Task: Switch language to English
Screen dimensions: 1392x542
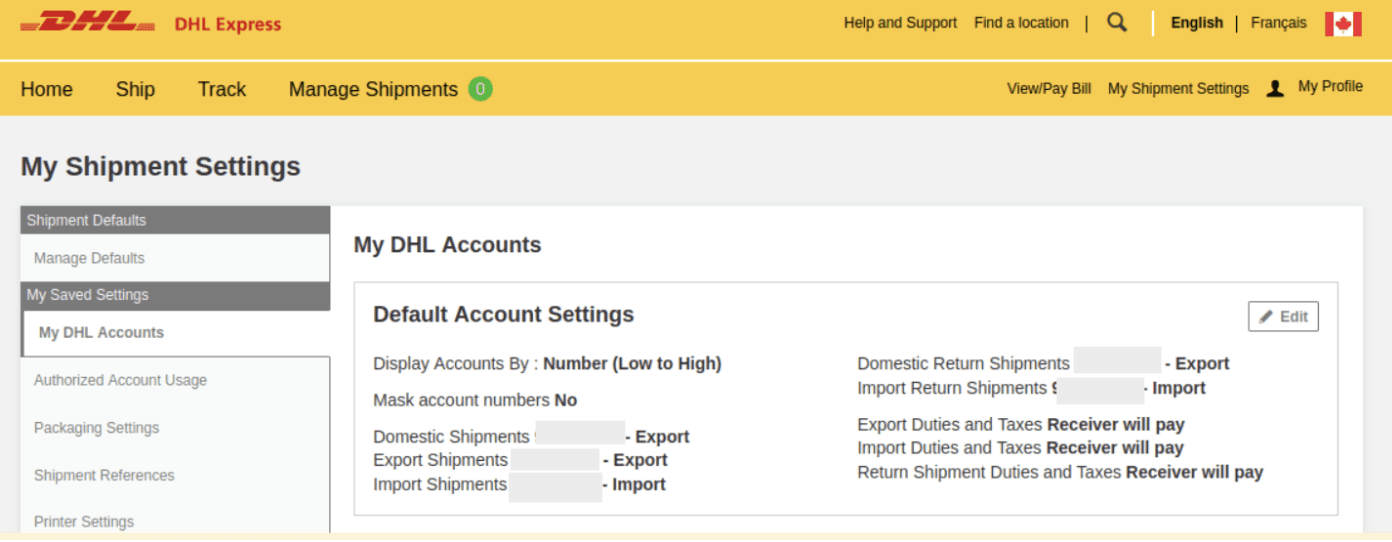Action: (1197, 22)
